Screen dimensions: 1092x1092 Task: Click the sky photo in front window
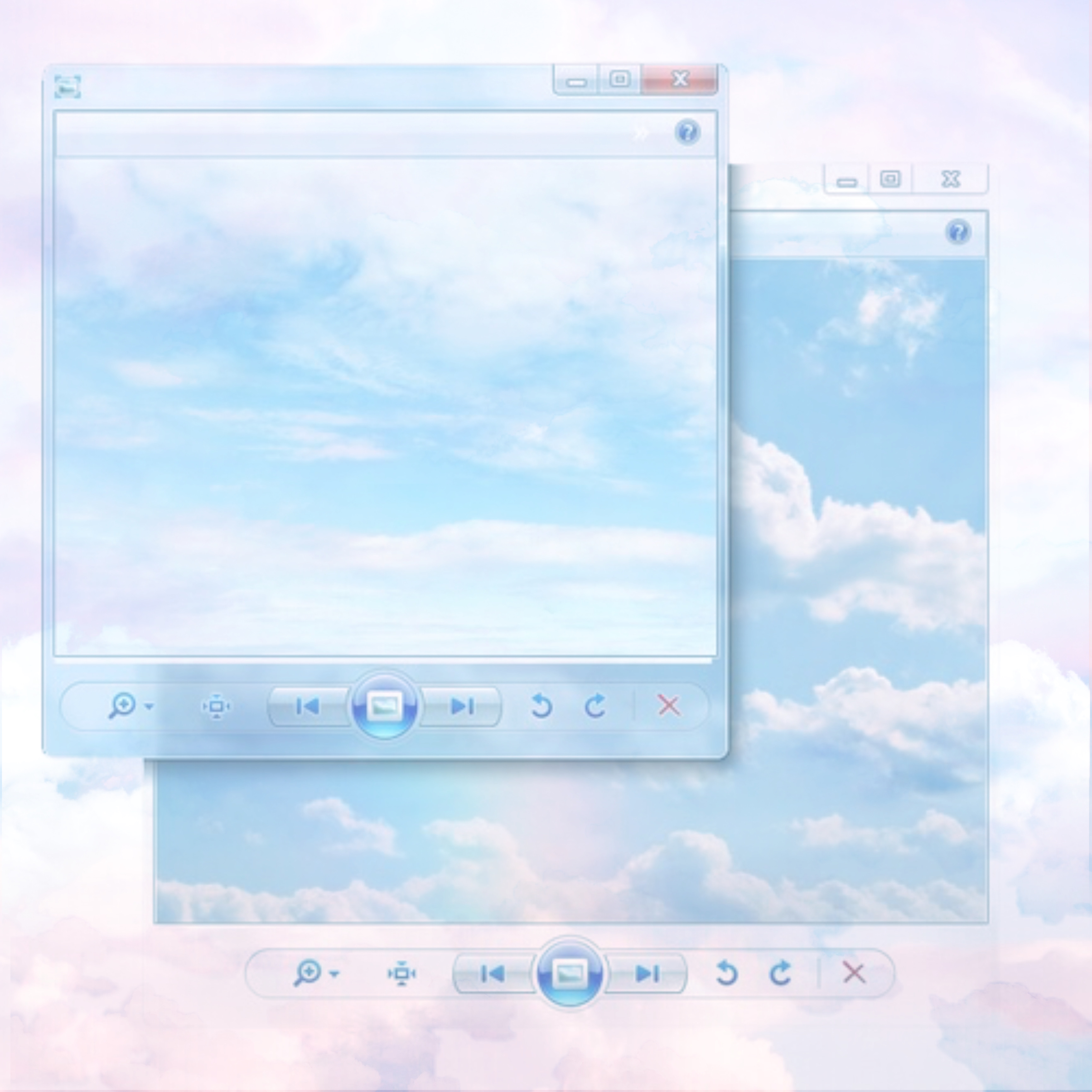(x=386, y=407)
